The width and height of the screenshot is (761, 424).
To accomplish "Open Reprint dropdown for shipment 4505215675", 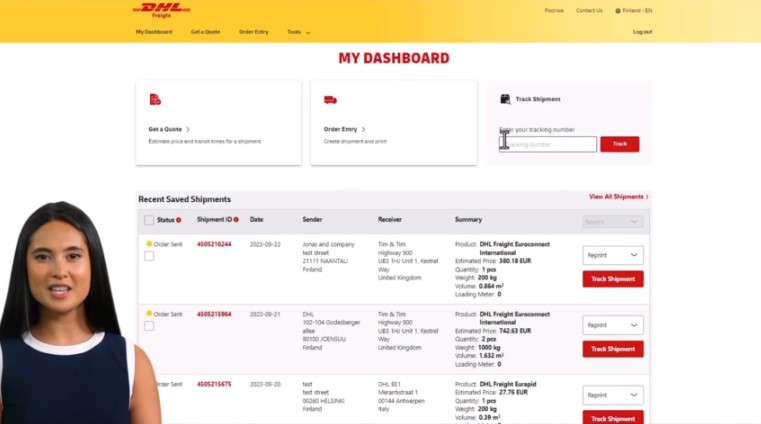I will point(613,395).
